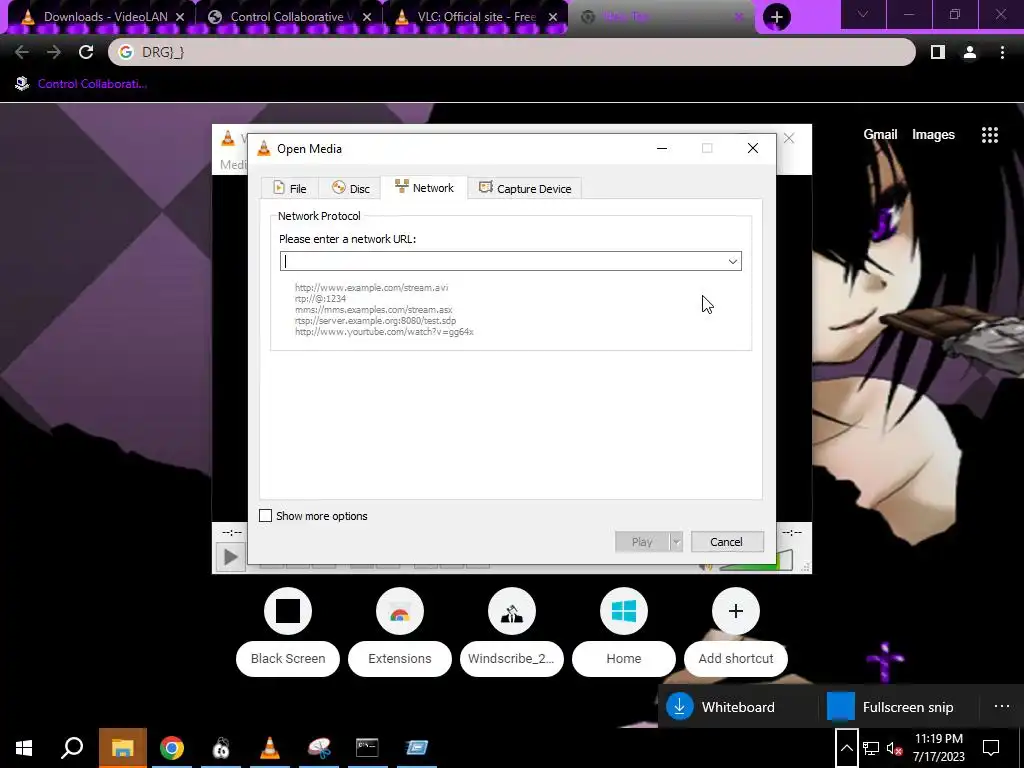This screenshot has height=768, width=1024.
Task: Open the three-dot menu beside Fullscreen snip
Action: pos(1002,707)
